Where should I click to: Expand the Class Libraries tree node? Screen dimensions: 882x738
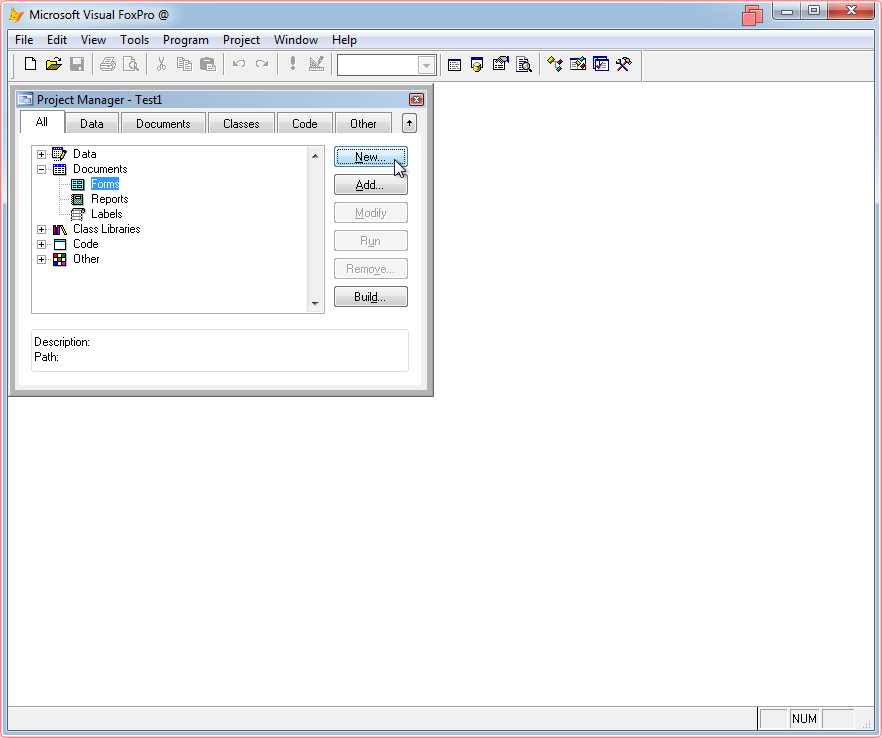click(42, 230)
